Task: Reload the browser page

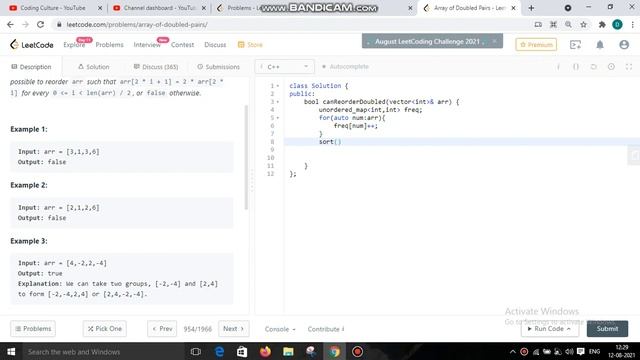Action: point(40,24)
